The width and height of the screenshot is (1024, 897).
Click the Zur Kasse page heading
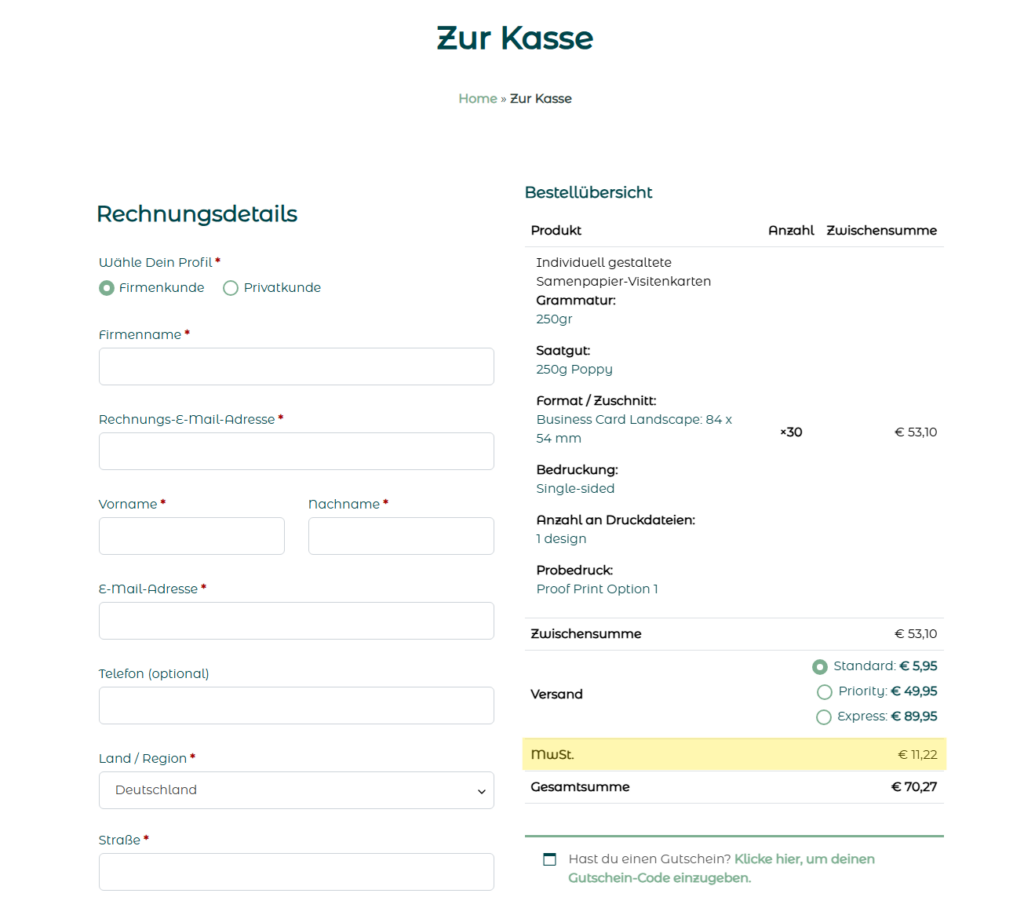(515, 39)
